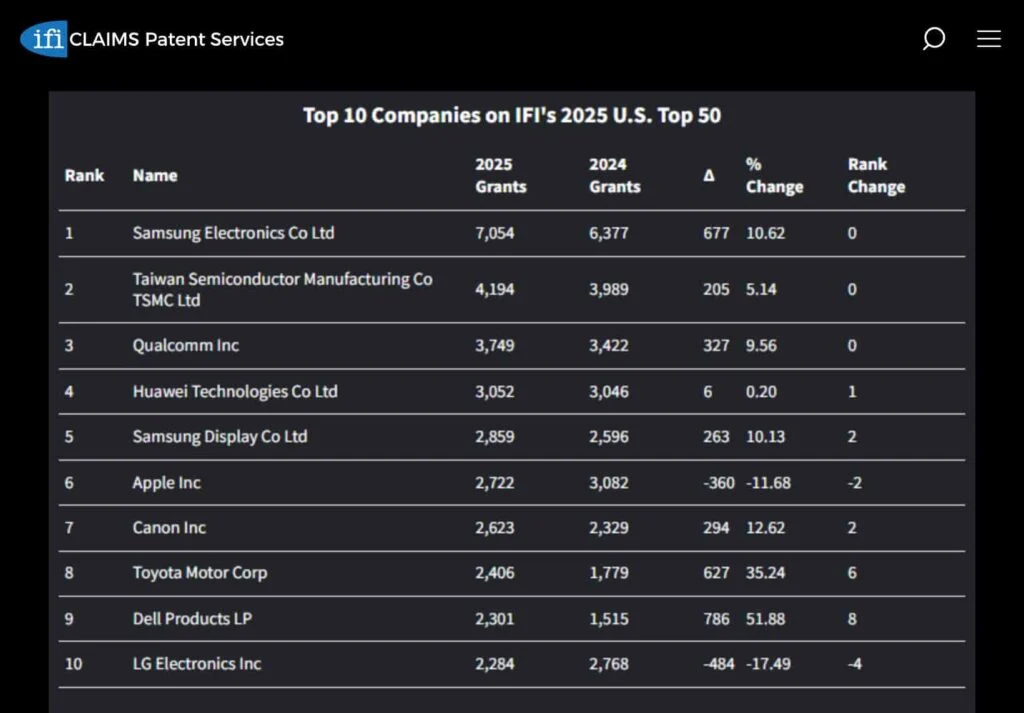Click the LG Electronics Inc entry
This screenshot has height=713, width=1024.
pyautogui.click(x=197, y=663)
